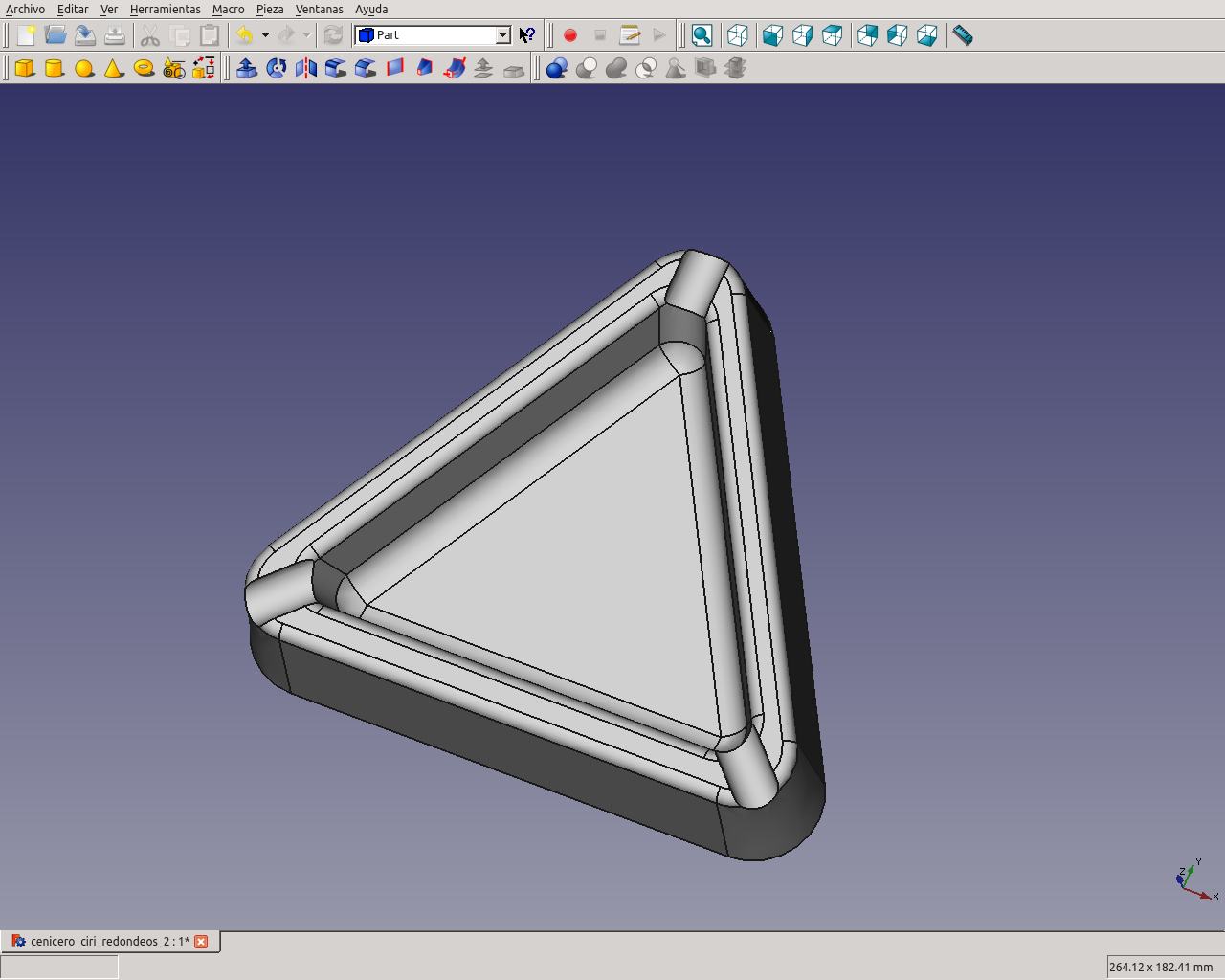Create a Torus primitive

click(145, 68)
